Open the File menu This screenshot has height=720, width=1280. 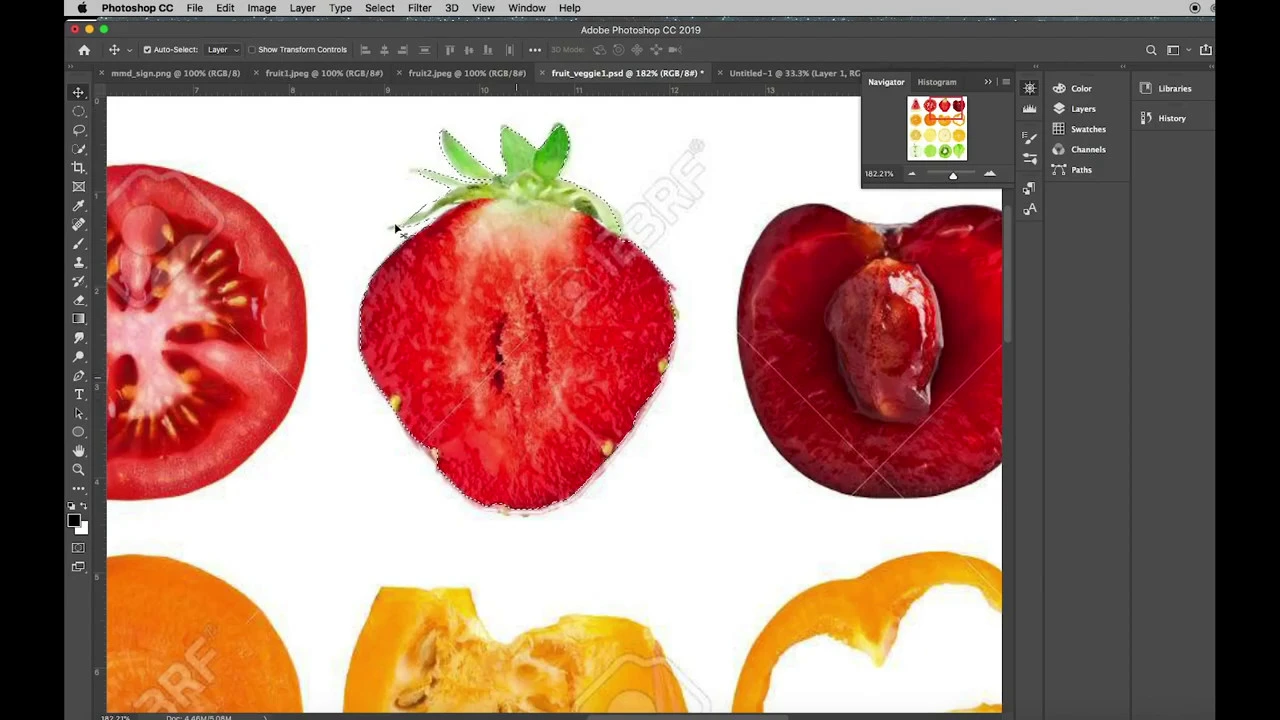click(195, 8)
